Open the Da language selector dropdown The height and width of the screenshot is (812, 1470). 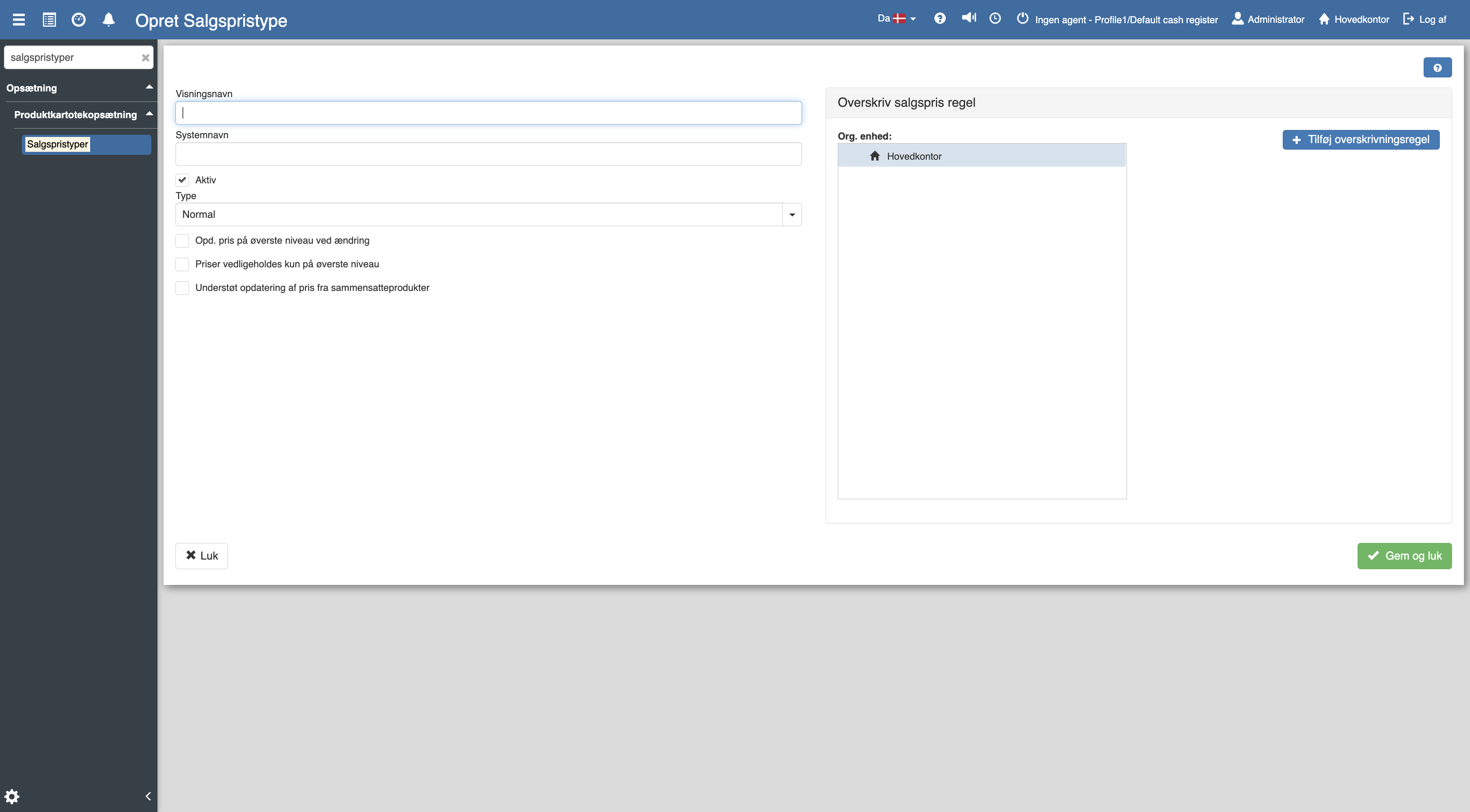pyautogui.click(x=896, y=19)
